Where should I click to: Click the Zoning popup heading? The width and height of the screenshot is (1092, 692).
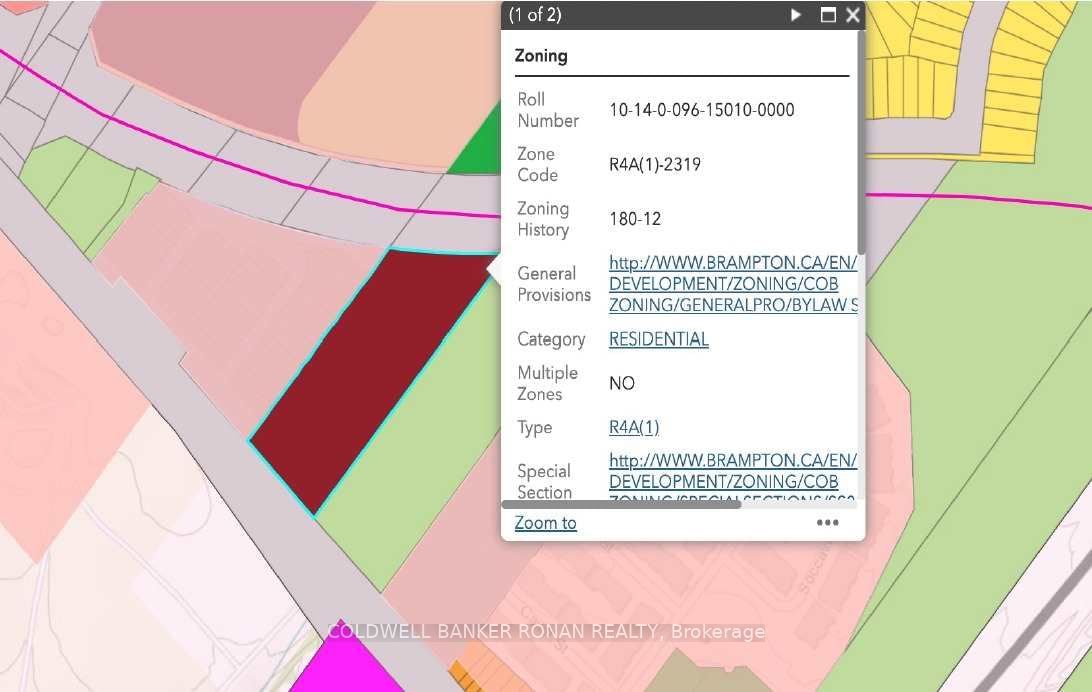click(x=541, y=56)
